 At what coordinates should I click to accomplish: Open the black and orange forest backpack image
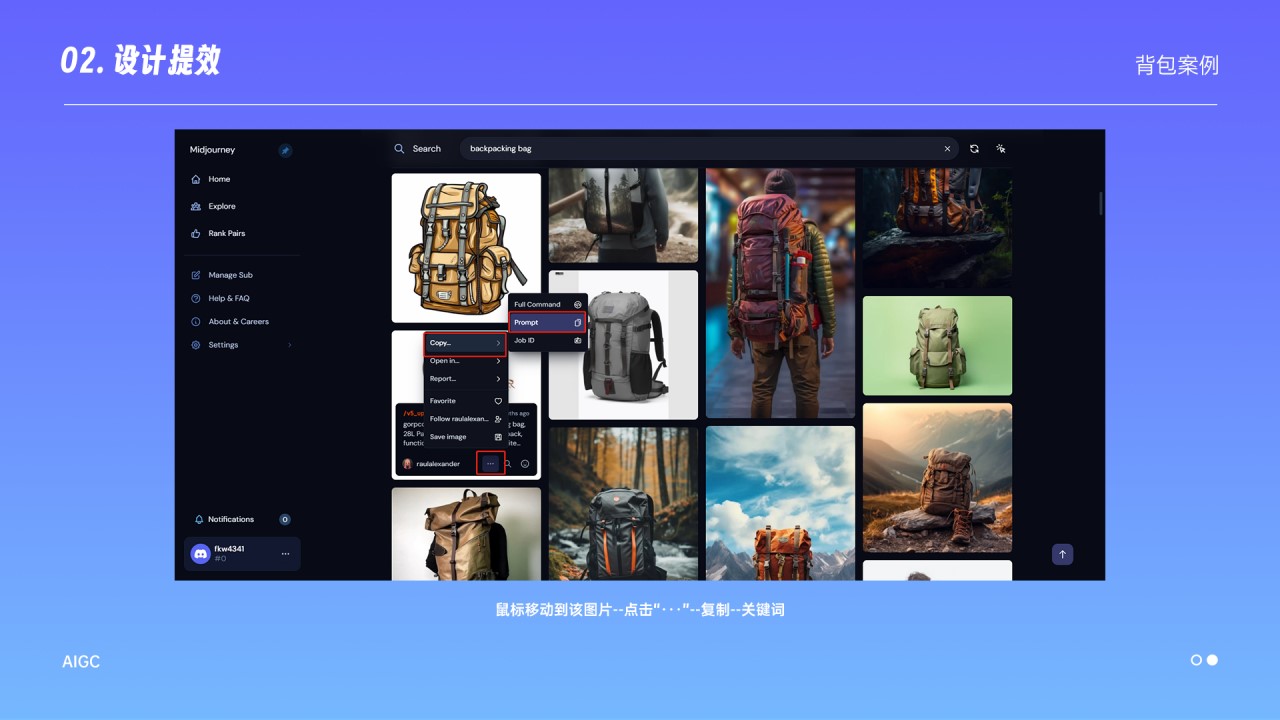pyautogui.click(x=623, y=504)
